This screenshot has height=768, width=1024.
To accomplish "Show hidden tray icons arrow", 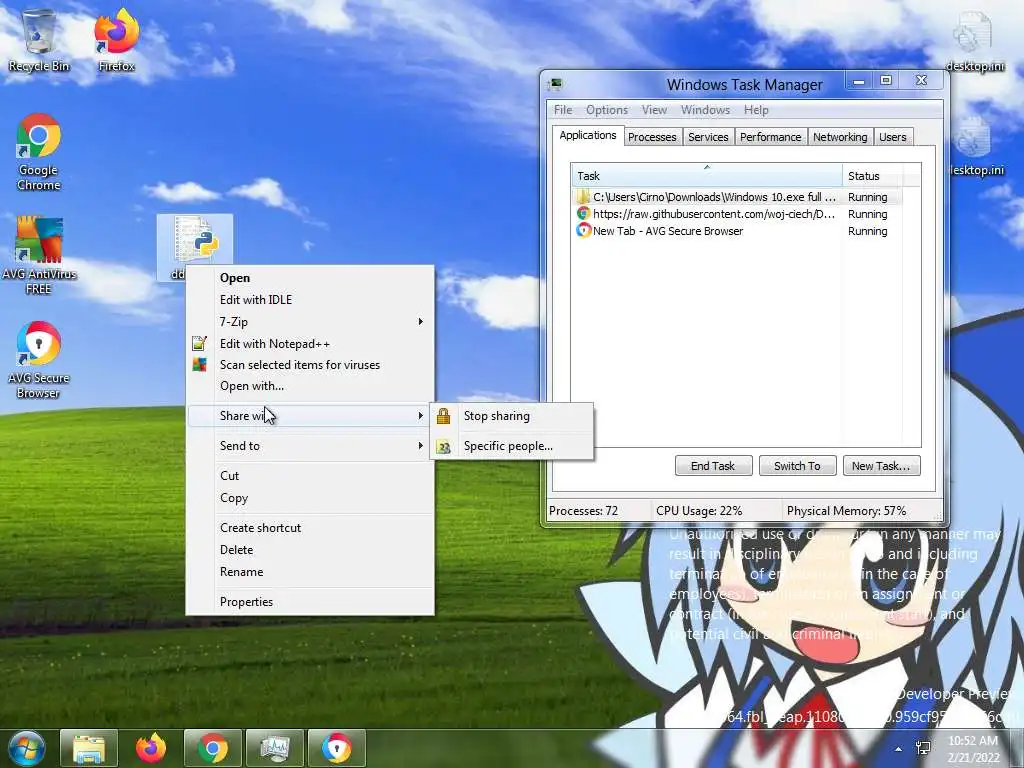I will [899, 749].
